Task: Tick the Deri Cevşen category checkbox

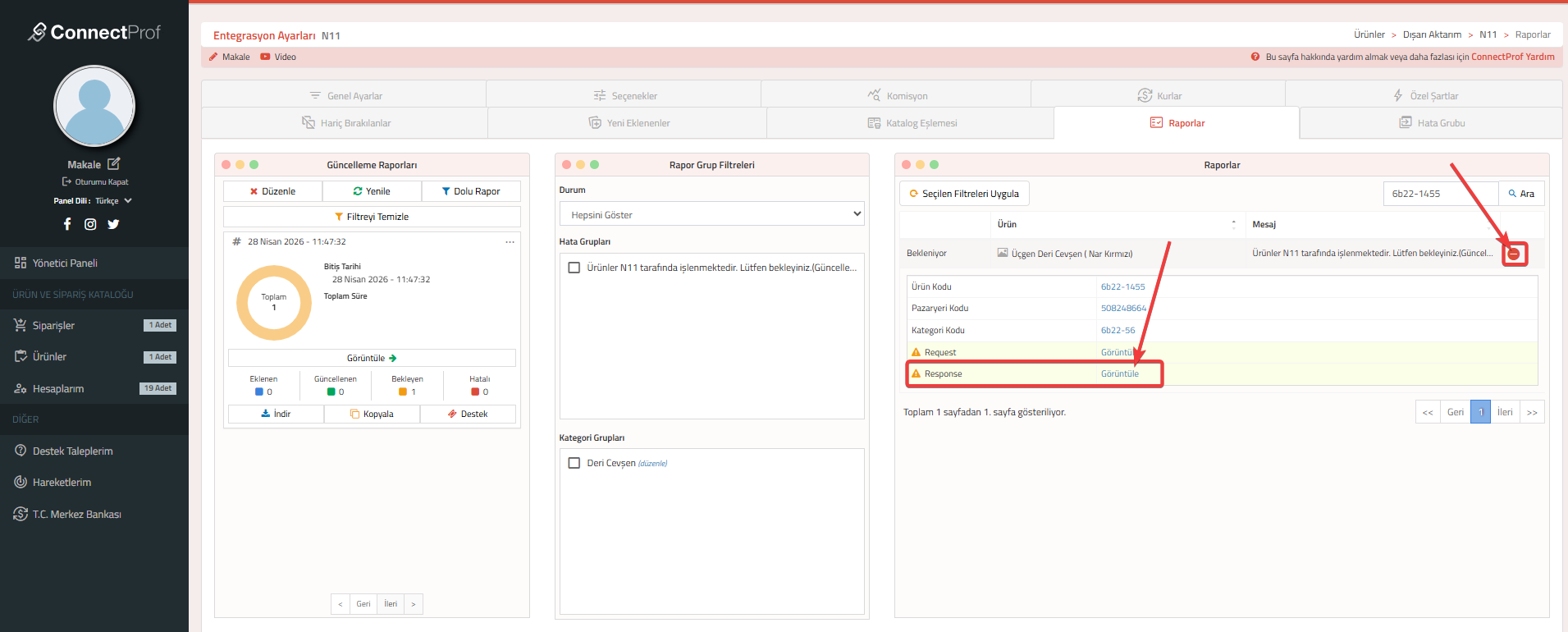Action: coord(574,463)
